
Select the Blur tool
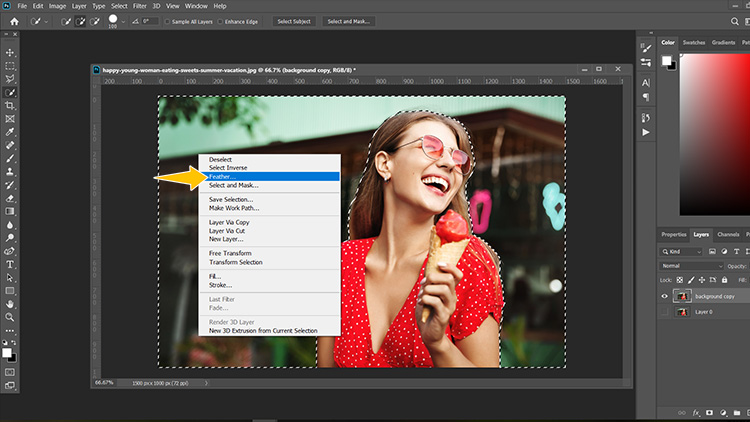10,224
